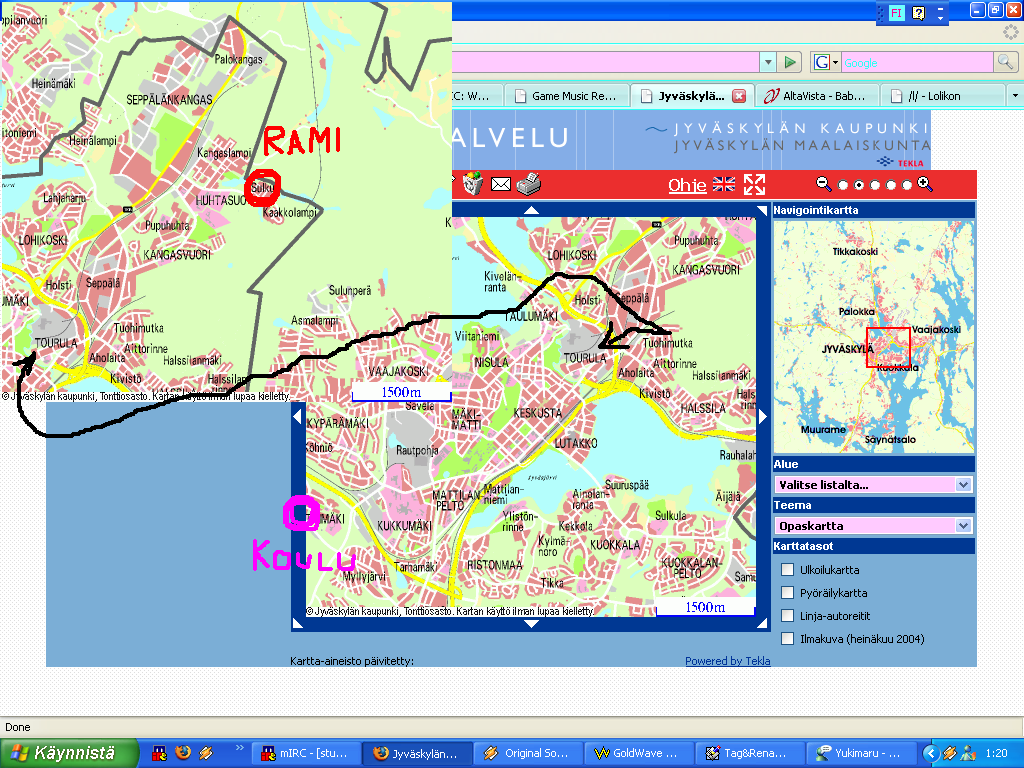
Task: Switch to the Game Music Re... tab
Action: (566, 96)
